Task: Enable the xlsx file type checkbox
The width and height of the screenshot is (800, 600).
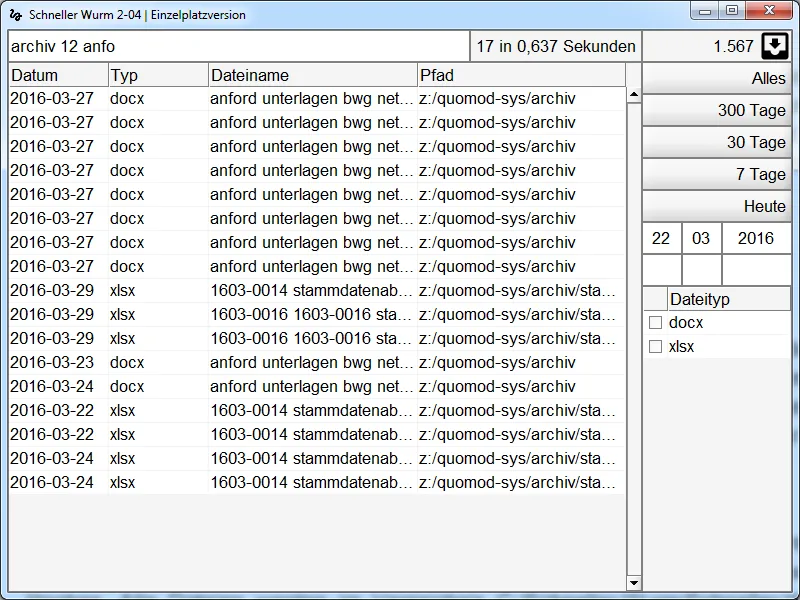Action: coord(656,347)
